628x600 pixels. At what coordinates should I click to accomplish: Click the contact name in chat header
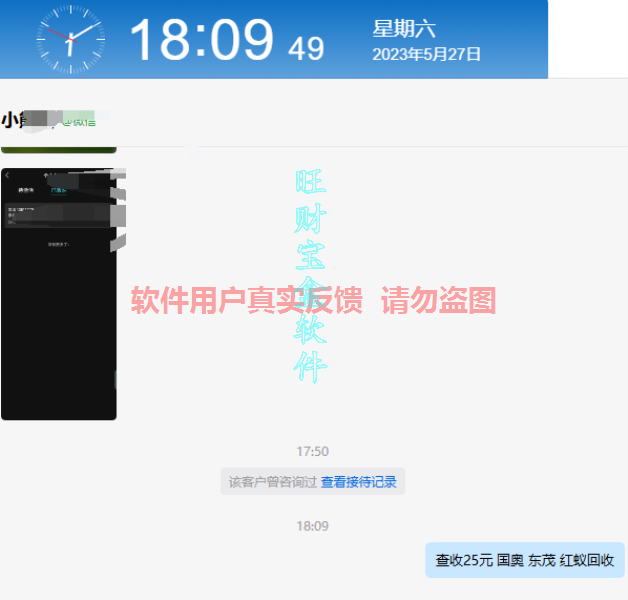12,120
